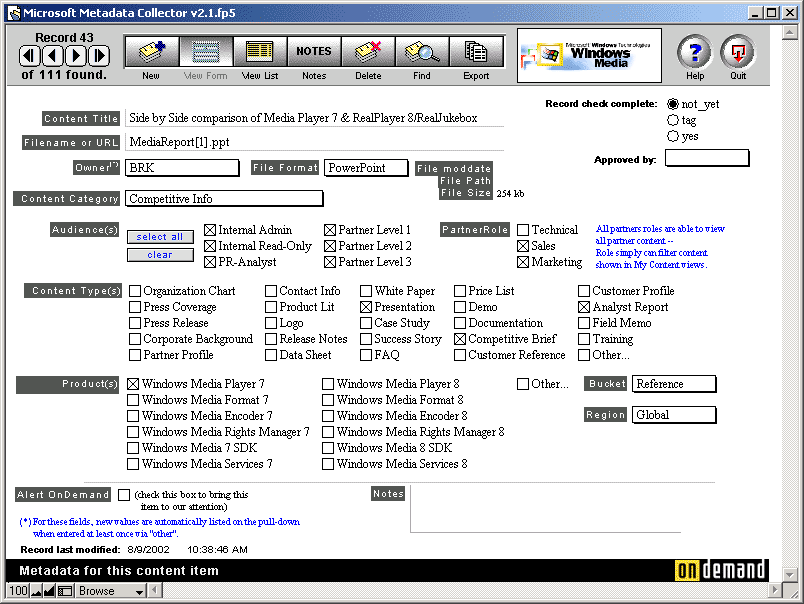Toggle the status area icon
Screen dimensions: 804x604
(x=65, y=591)
